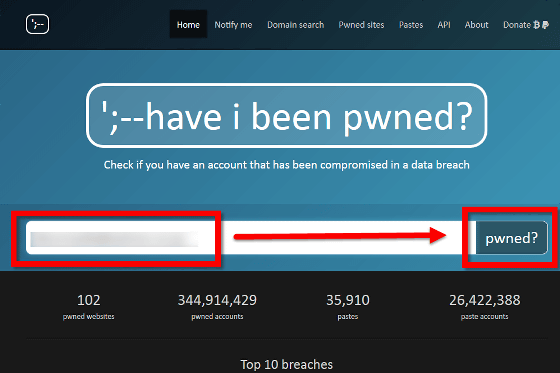This screenshot has height=373, width=560.
Task: Visit the About page
Action: 476,25
